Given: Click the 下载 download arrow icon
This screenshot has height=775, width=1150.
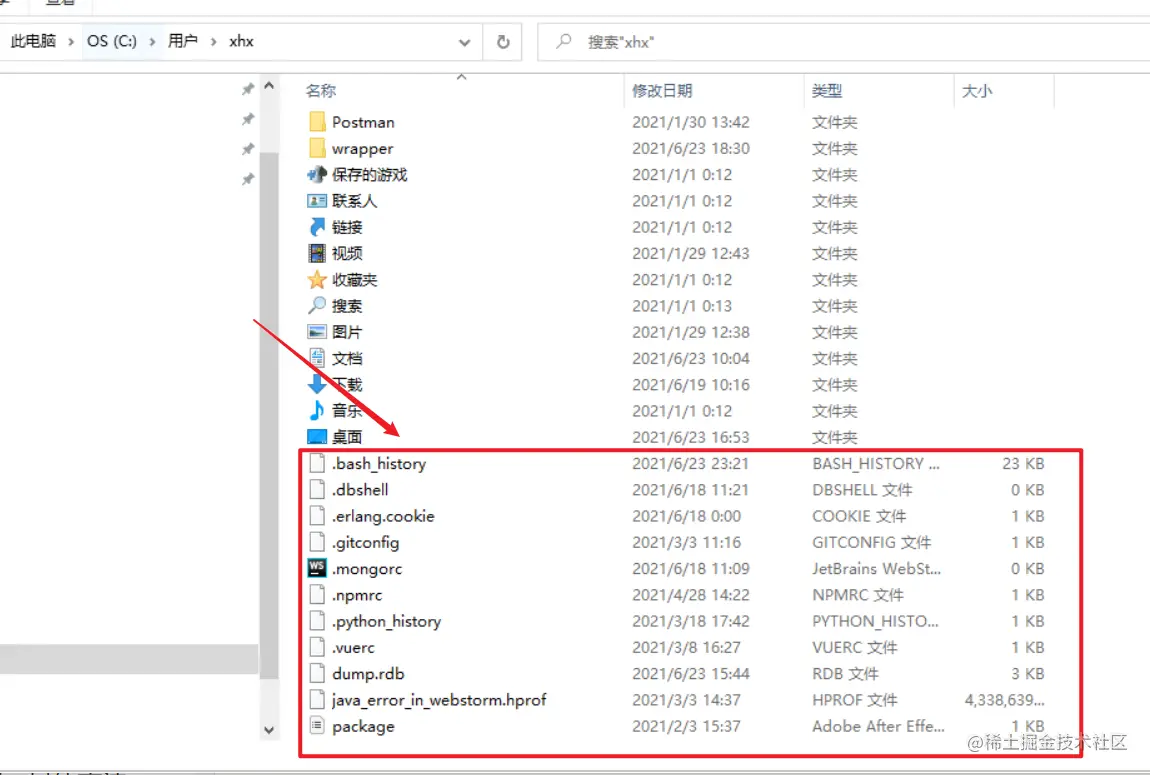Looking at the screenshot, I should 317,384.
